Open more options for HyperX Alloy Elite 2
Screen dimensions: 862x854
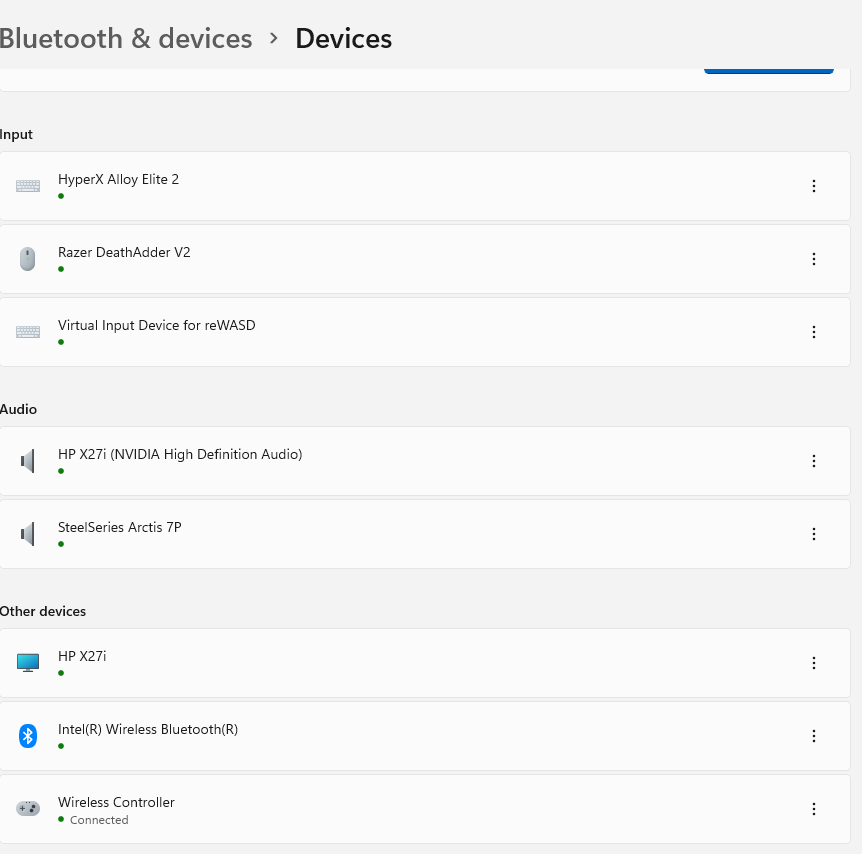pyautogui.click(x=813, y=186)
